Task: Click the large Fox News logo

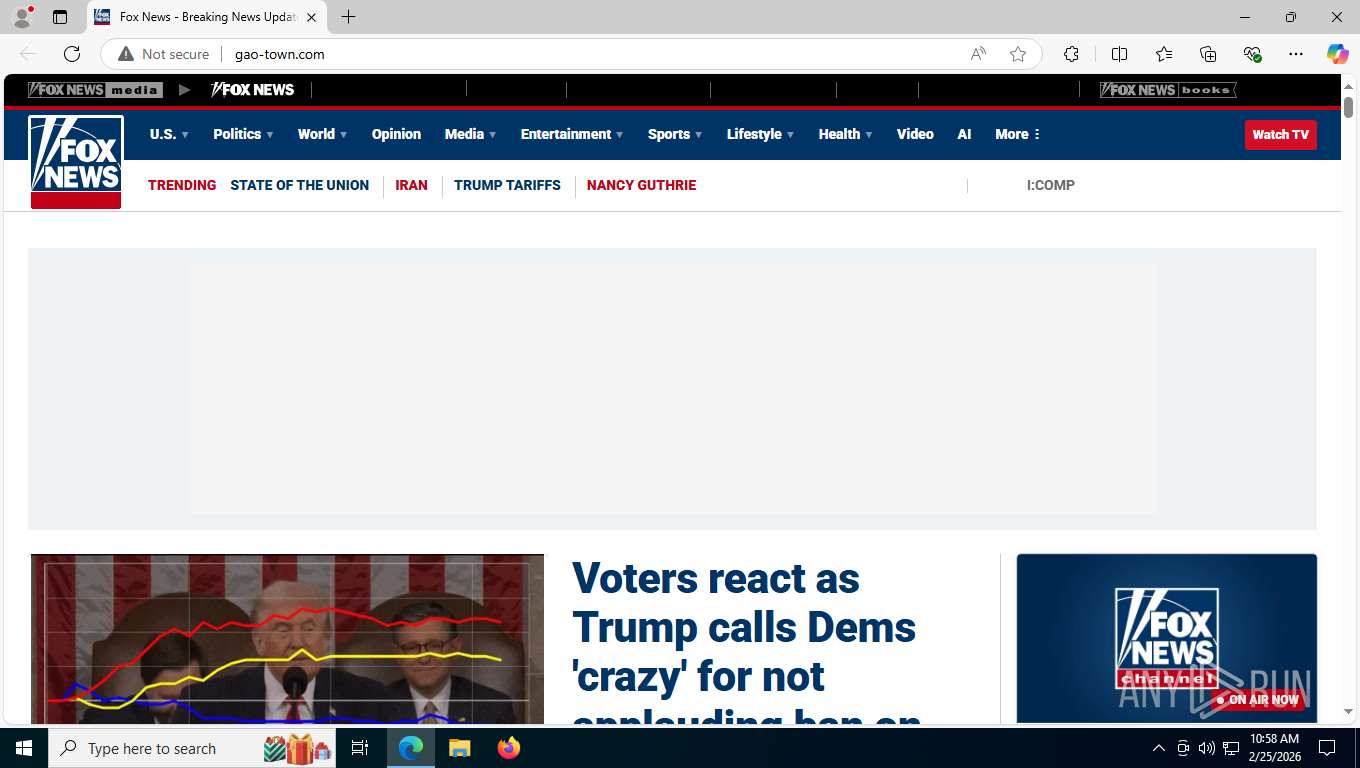Action: 76,161
